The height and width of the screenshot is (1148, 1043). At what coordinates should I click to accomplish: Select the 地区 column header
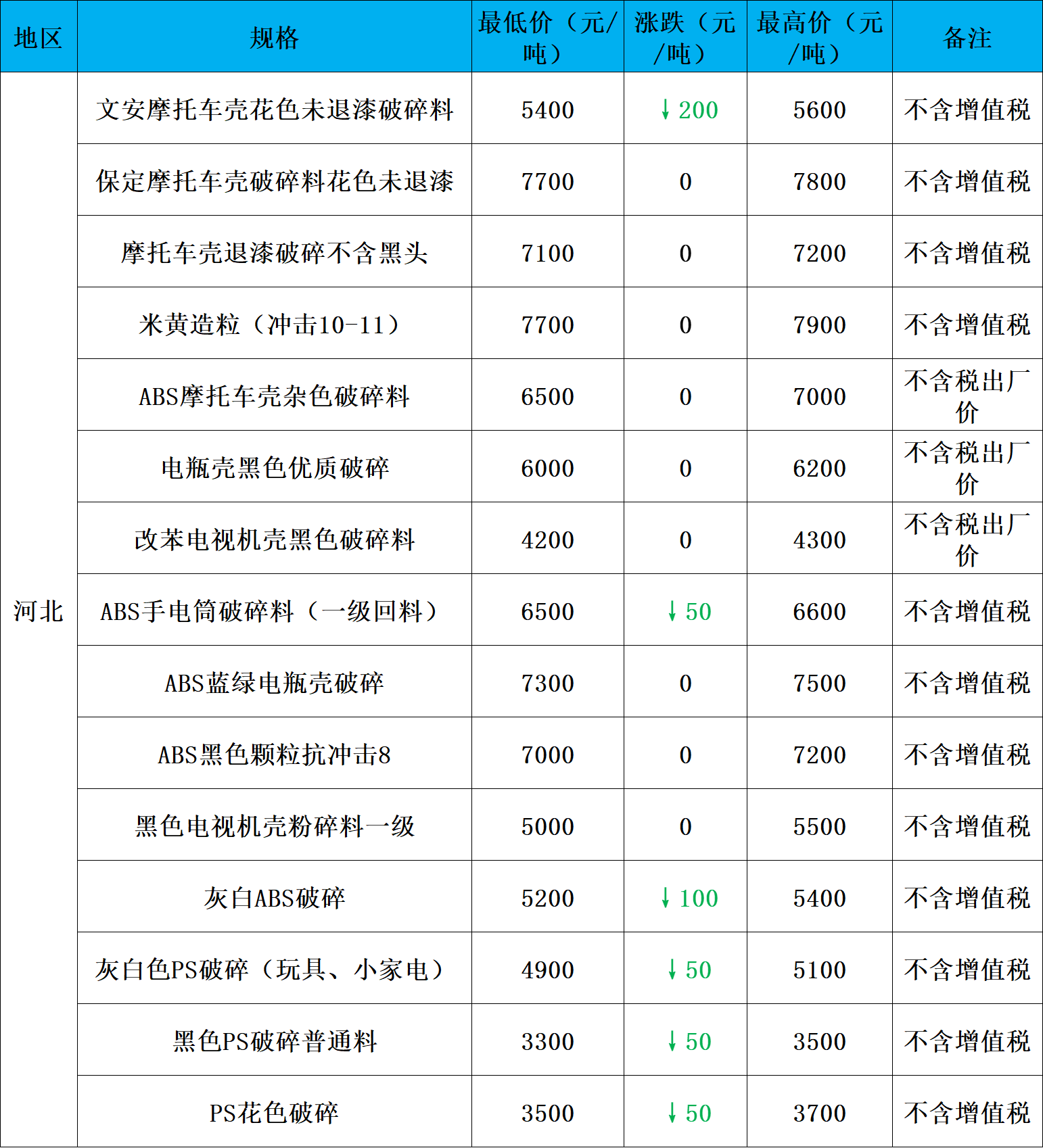tap(39, 37)
